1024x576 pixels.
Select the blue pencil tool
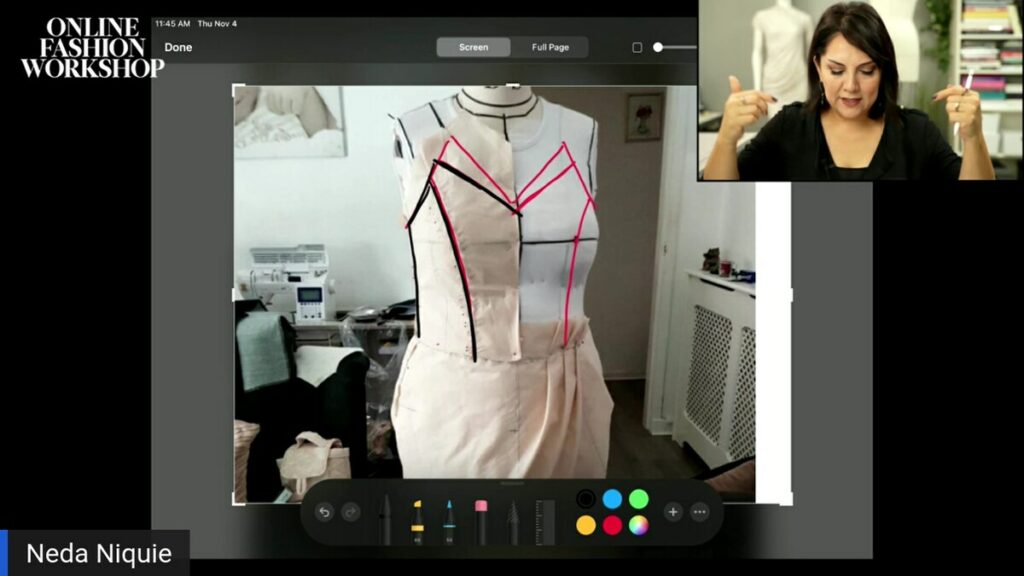coord(449,522)
